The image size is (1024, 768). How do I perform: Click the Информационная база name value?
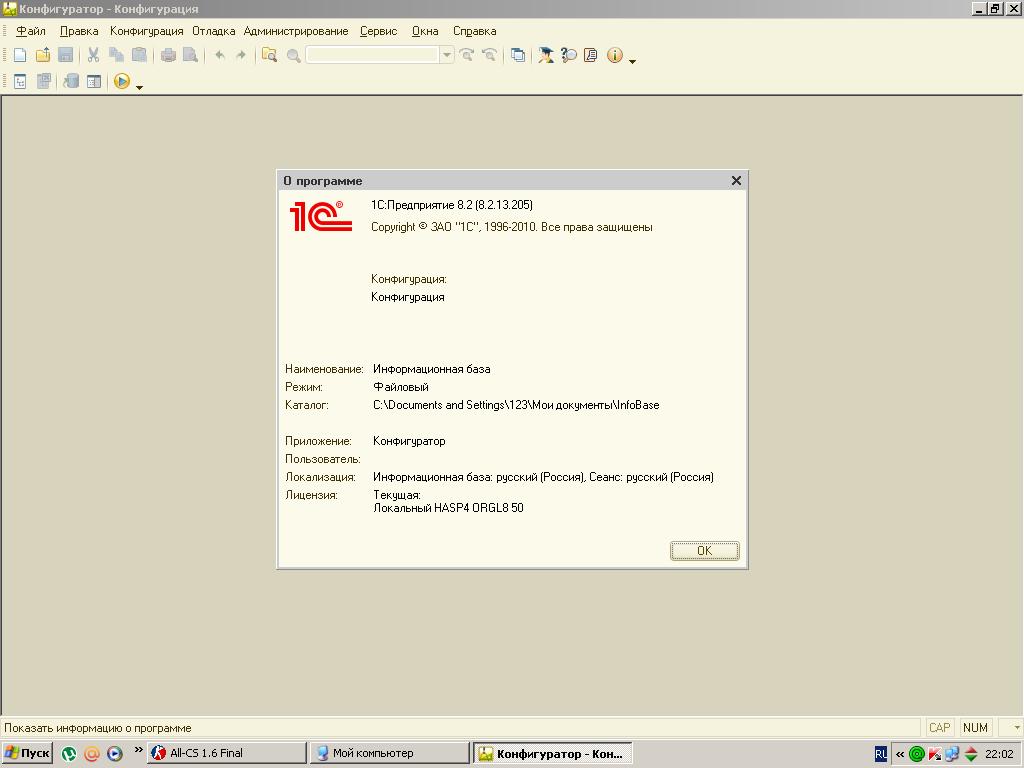click(x=432, y=369)
